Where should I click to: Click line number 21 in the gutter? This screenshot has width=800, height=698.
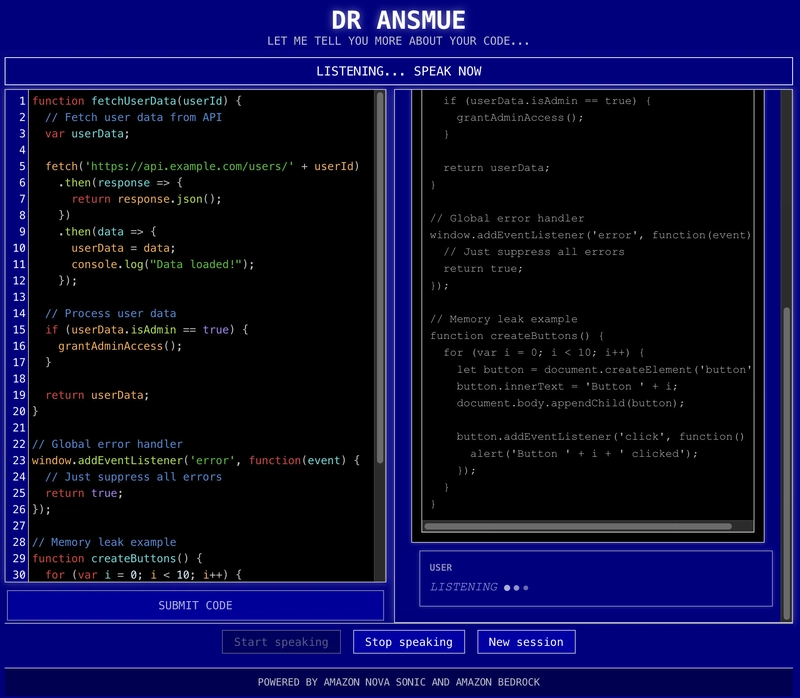click(x=19, y=428)
